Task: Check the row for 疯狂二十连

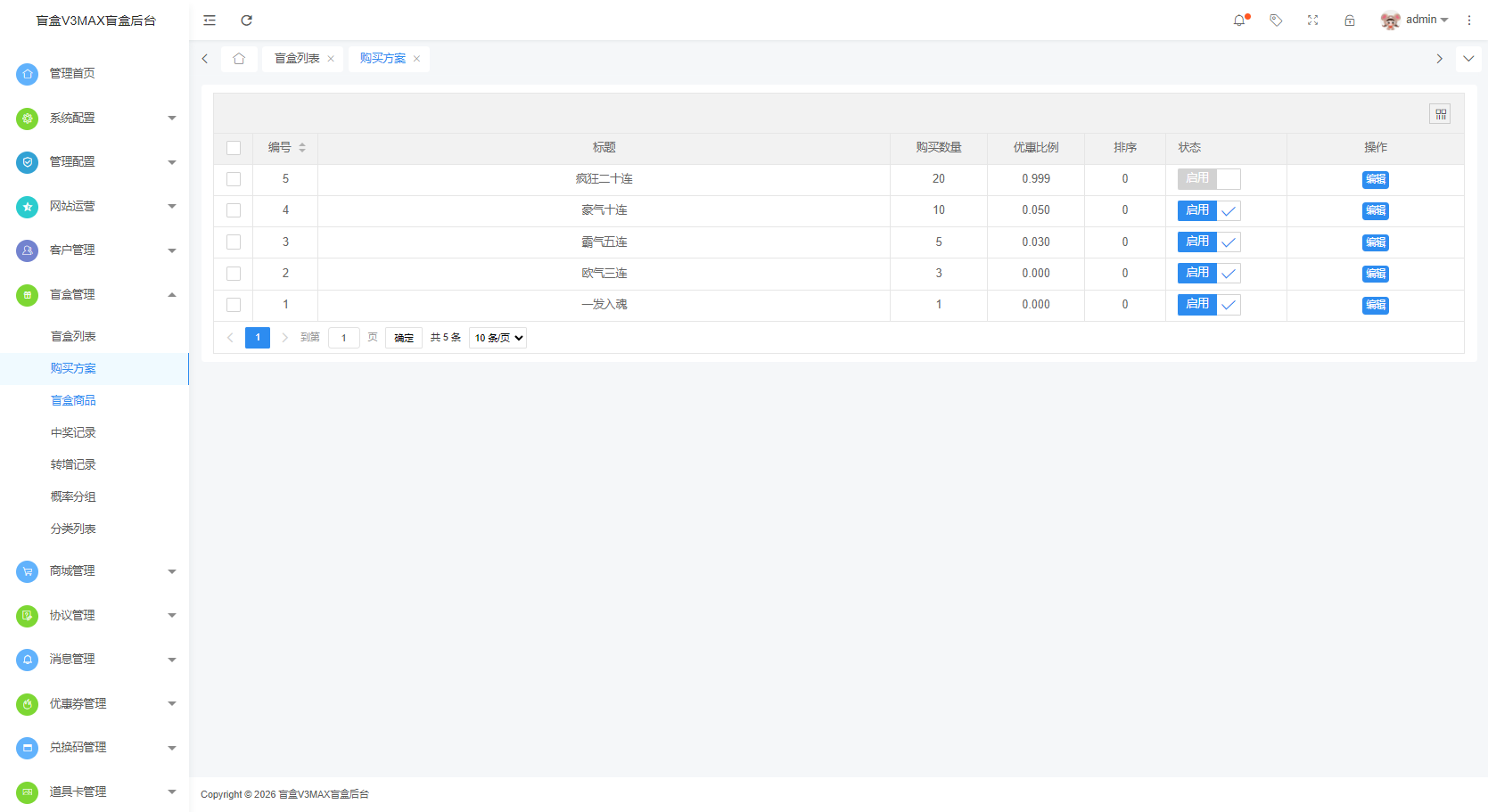Action: point(234,179)
